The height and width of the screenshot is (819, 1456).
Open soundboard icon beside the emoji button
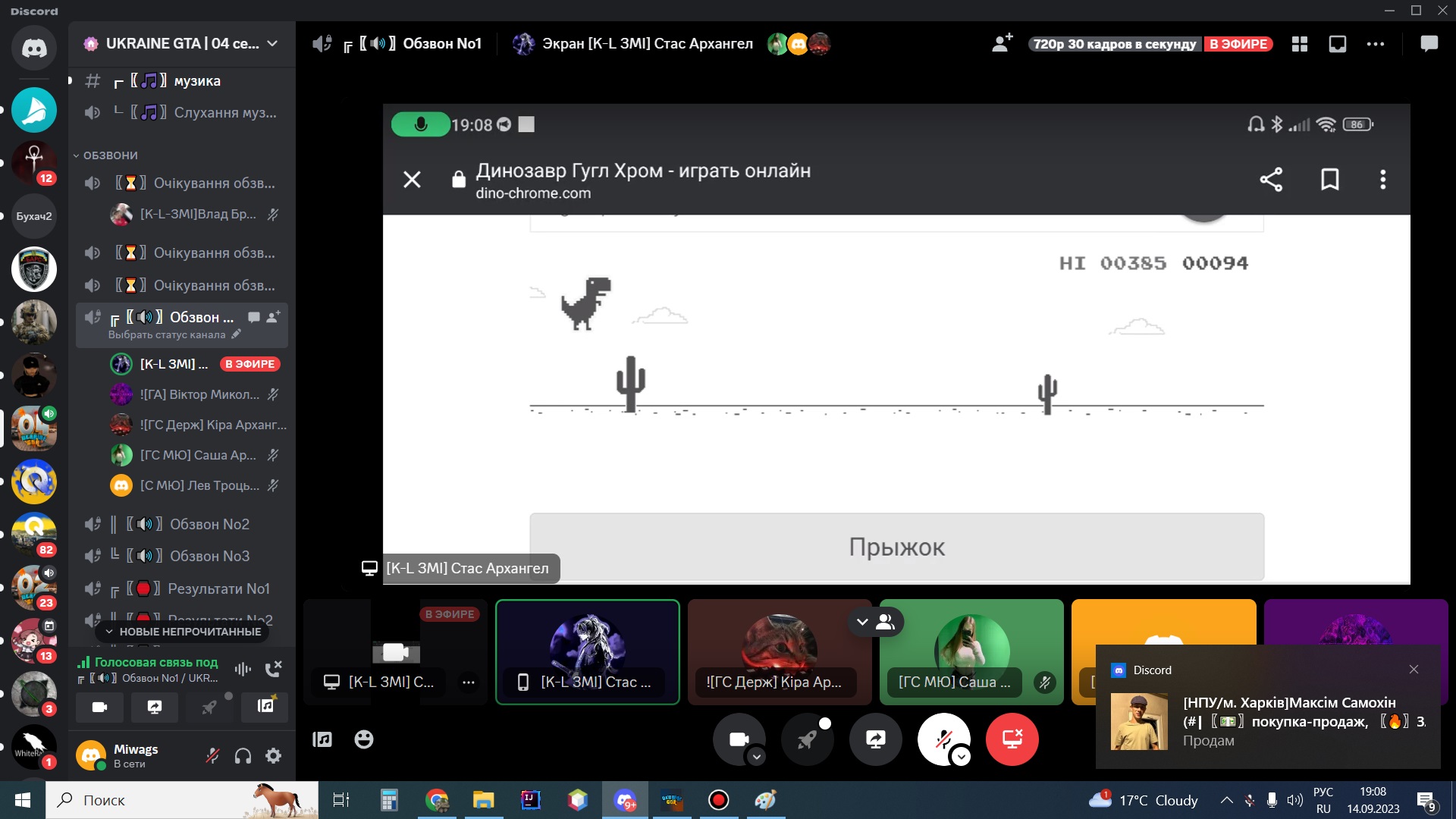322,739
